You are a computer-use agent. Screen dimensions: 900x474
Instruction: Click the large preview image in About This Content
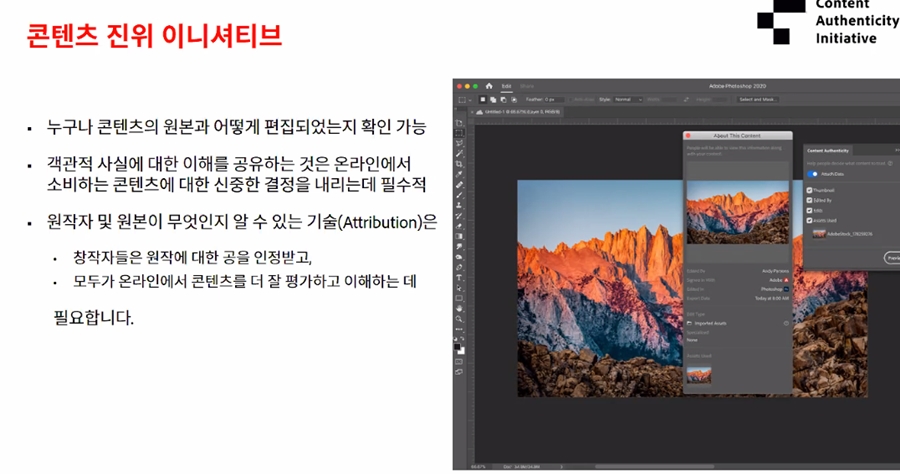pyautogui.click(x=738, y=212)
